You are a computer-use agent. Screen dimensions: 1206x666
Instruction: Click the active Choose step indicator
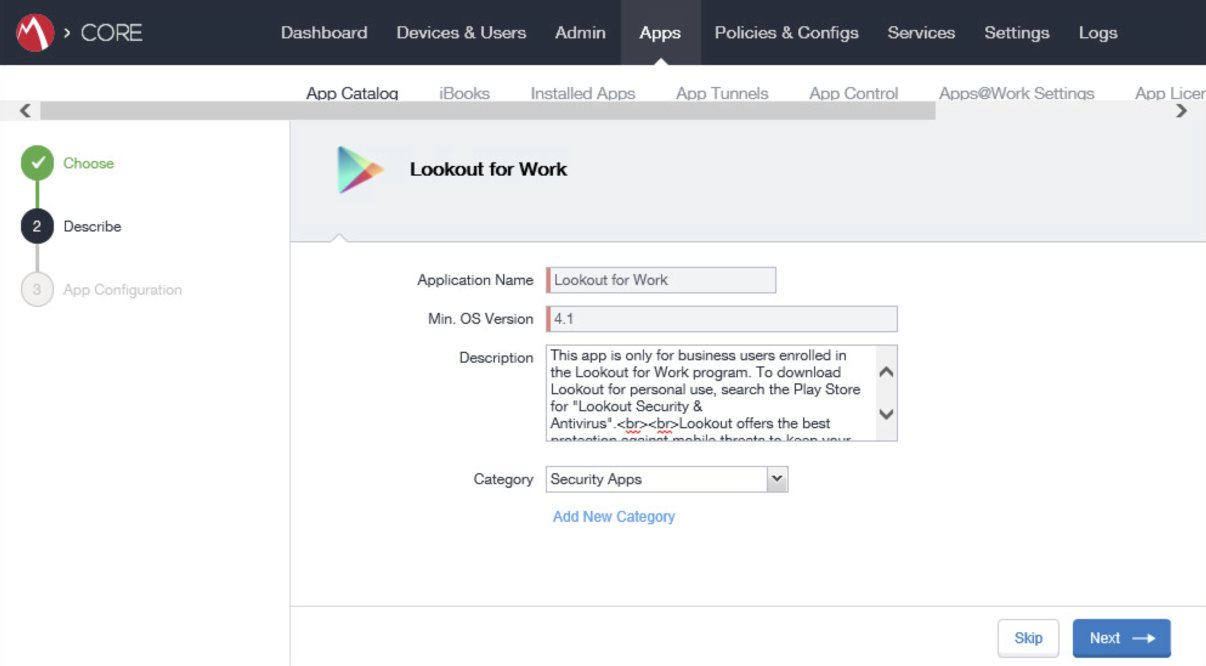37,162
